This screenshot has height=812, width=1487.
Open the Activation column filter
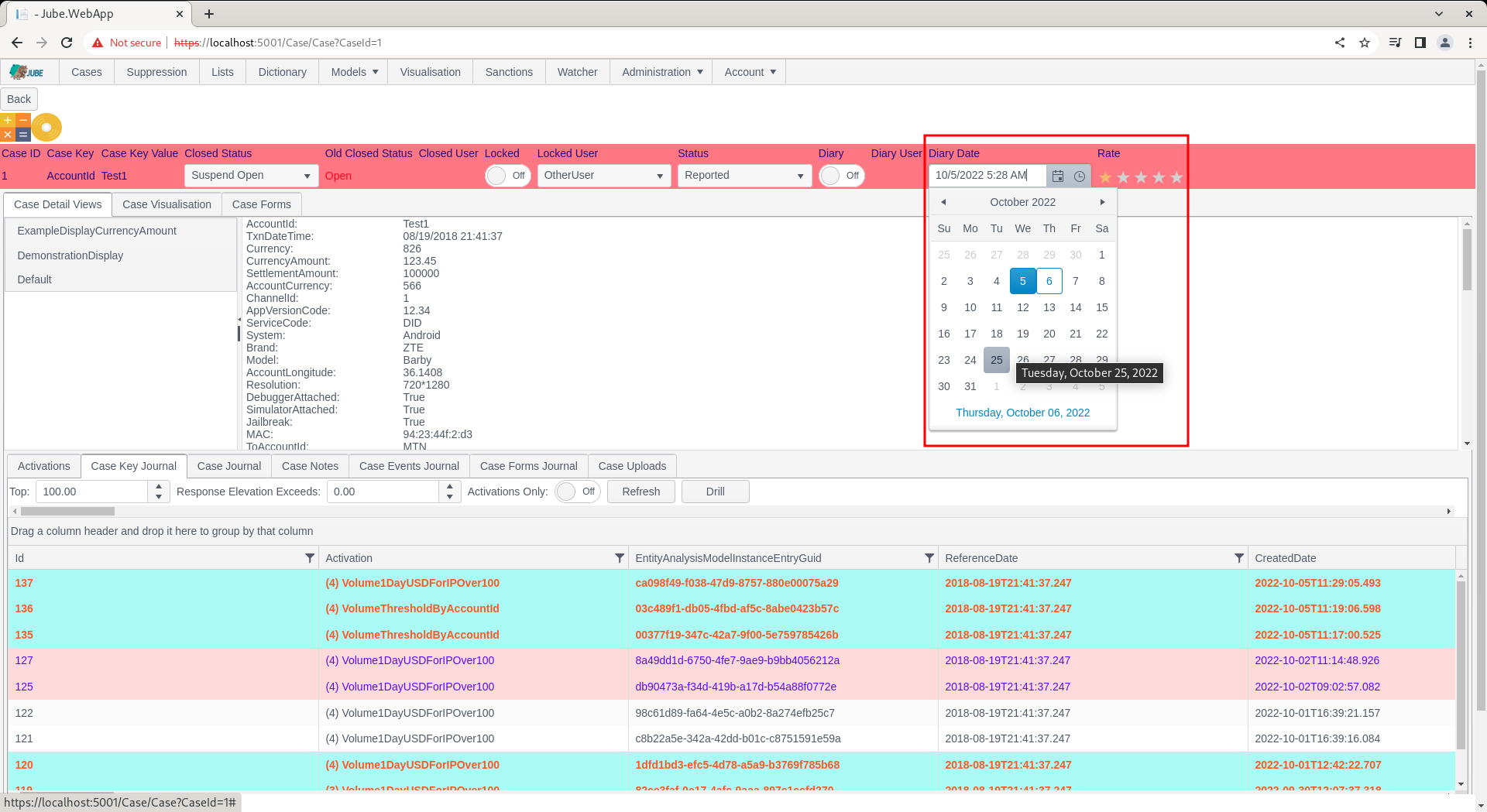(620, 558)
